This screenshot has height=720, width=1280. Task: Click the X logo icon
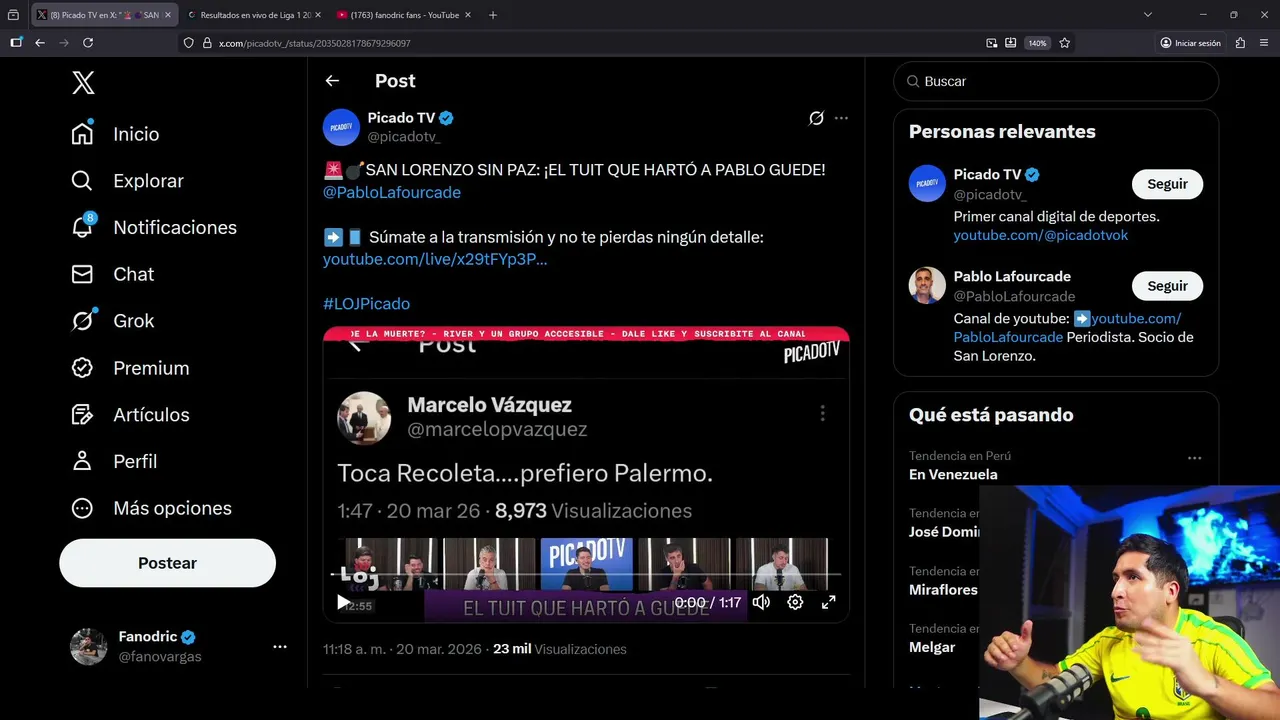83,82
